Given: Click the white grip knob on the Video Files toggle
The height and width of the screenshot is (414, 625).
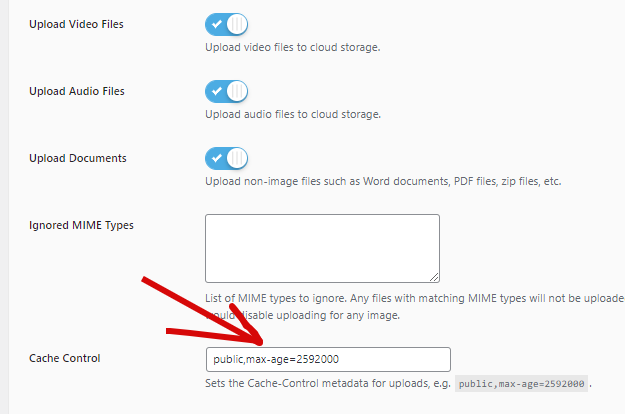Looking at the screenshot, I should tap(237, 24).
